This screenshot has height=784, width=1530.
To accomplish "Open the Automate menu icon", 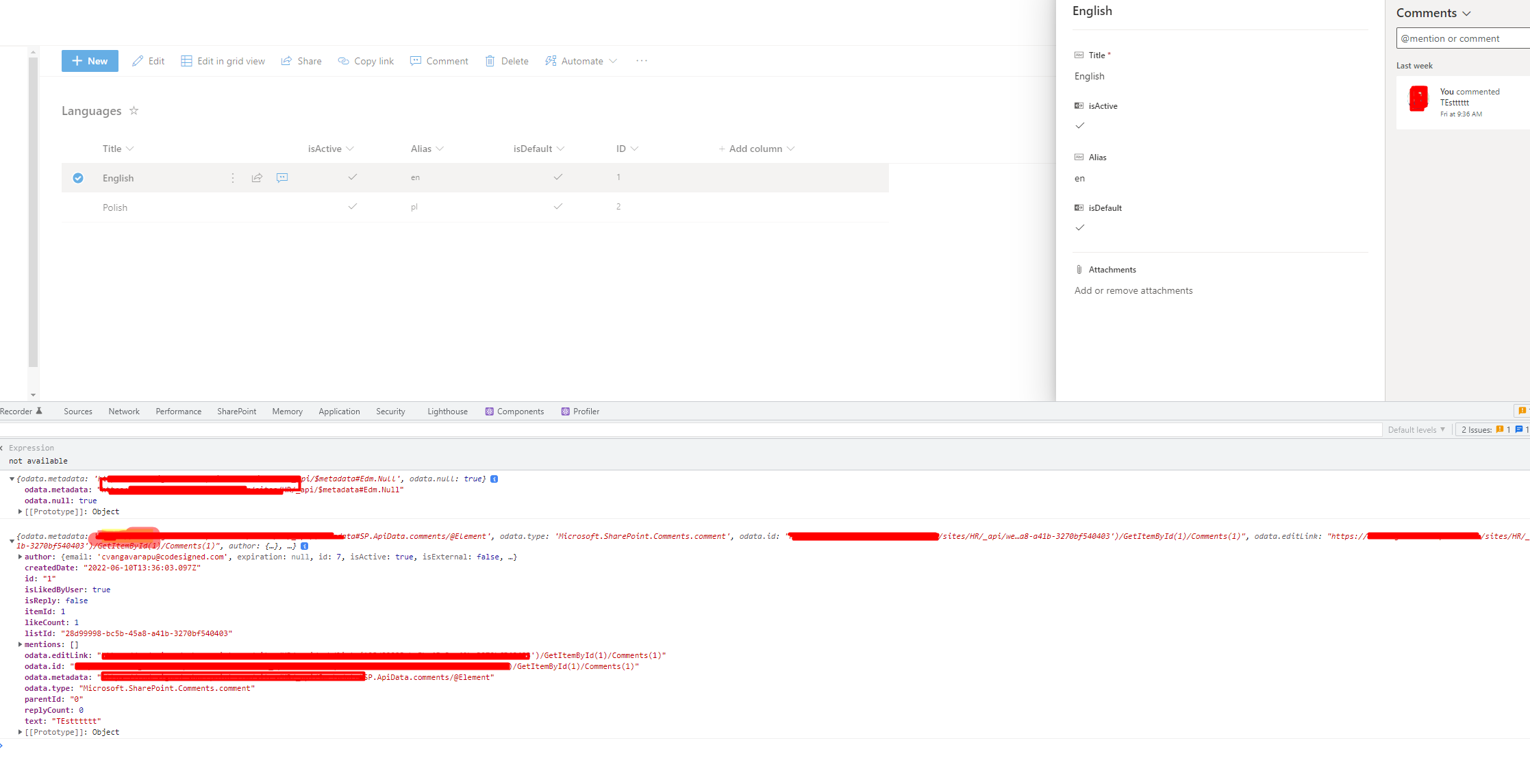I will click(551, 61).
